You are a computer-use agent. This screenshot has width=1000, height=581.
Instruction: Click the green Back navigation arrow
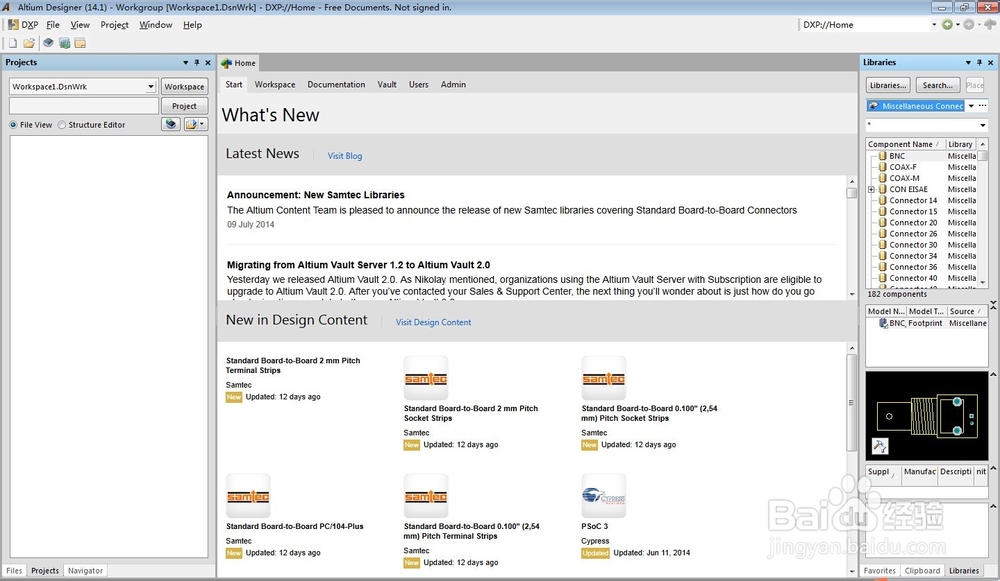pos(947,25)
